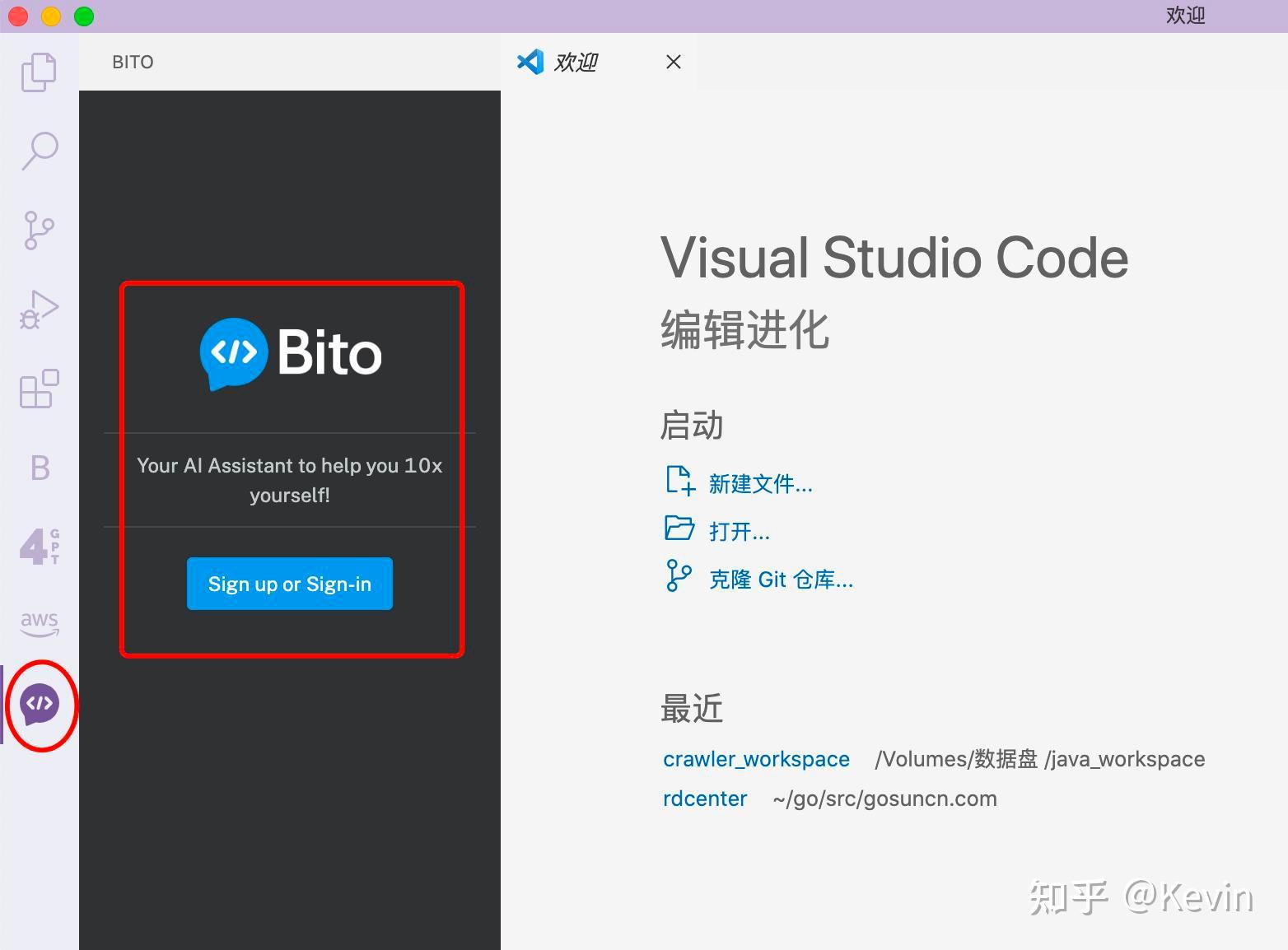The image size is (1288, 950).
Task: Open the 克隆 Git 仓库 link
Action: tap(780, 579)
